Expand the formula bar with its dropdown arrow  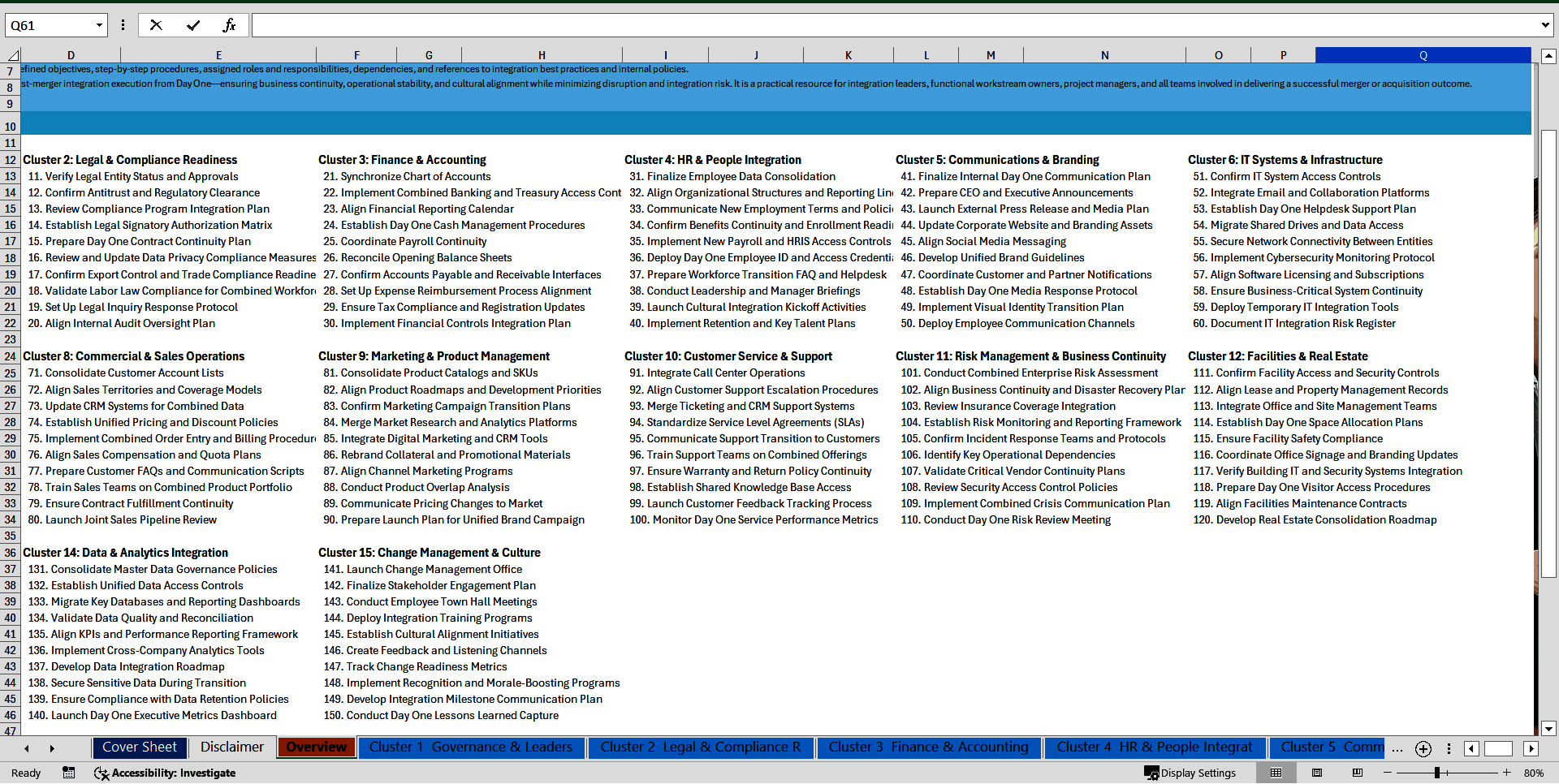[1545, 25]
